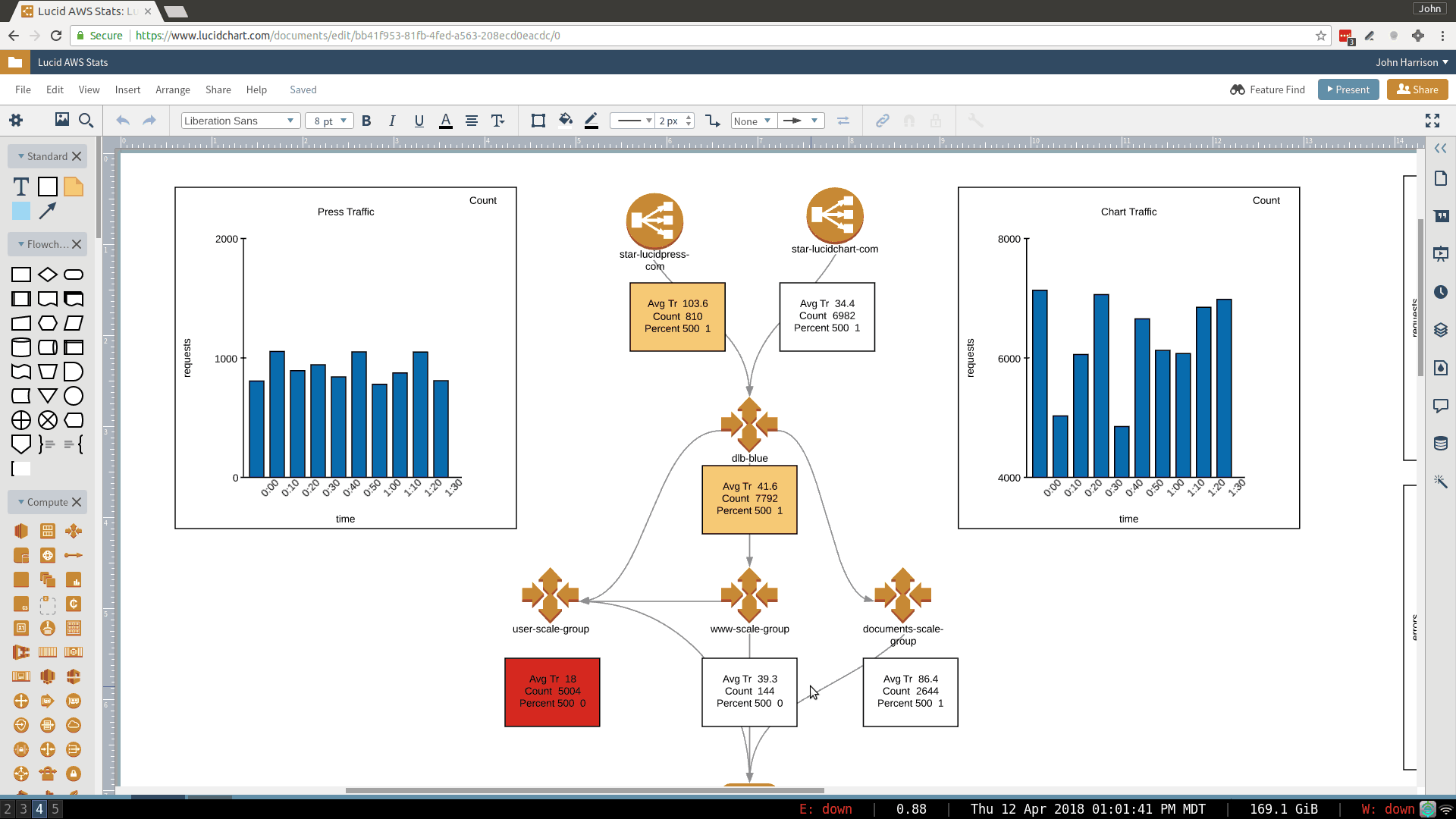The image size is (1456, 819).
Task: Click the Present button
Action: 1348,89
